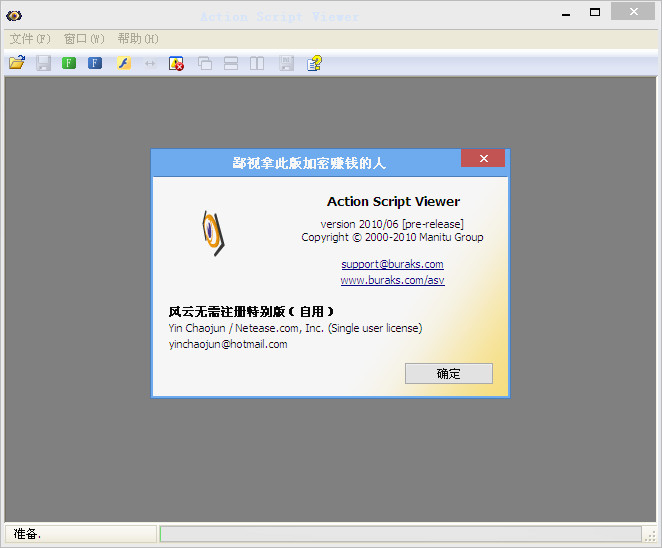Screen dimensions: 662x548
Task: Click the green F toolbar icon
Action: coord(69,63)
